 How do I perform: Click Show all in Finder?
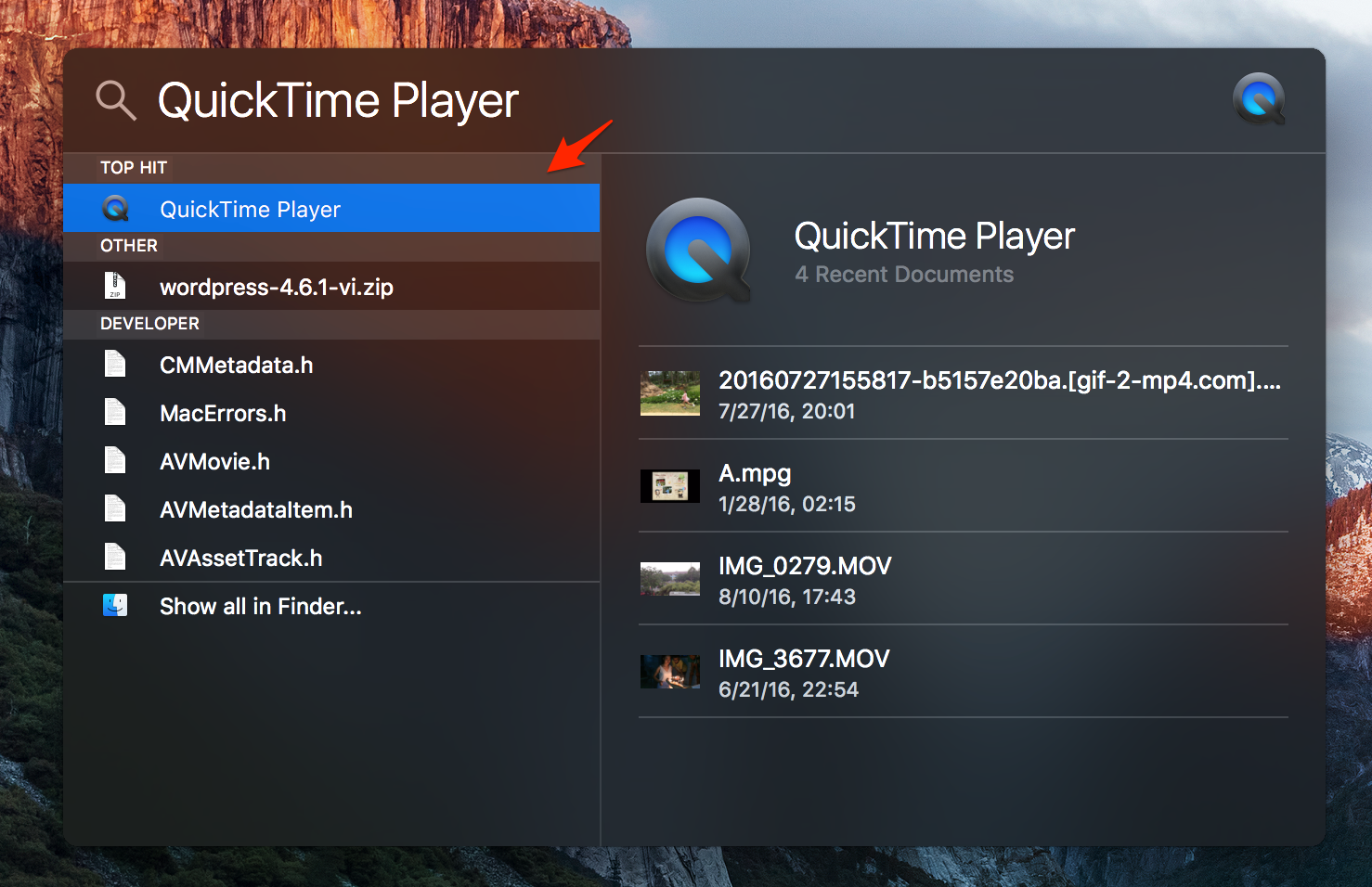260,606
